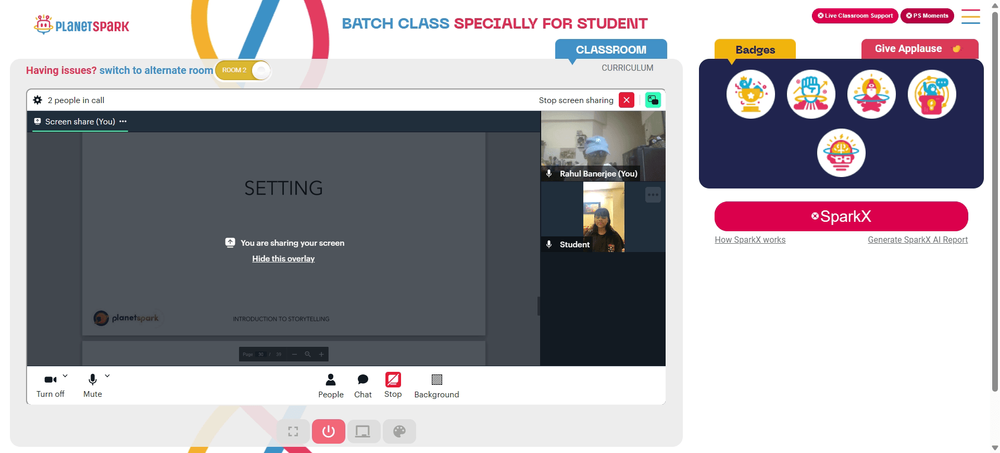The width and height of the screenshot is (1000, 453).
Task: Stop screen sharing via red Stop icon
Action: (393, 385)
